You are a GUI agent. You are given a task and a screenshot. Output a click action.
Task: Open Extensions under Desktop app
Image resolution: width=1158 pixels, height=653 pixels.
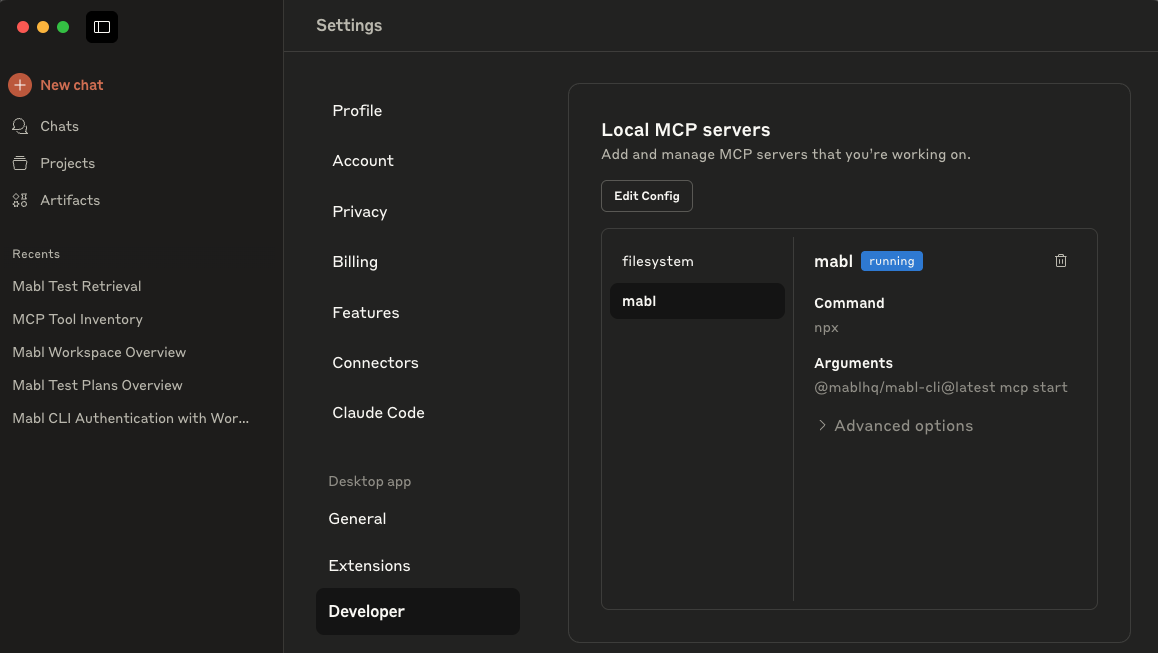point(369,565)
